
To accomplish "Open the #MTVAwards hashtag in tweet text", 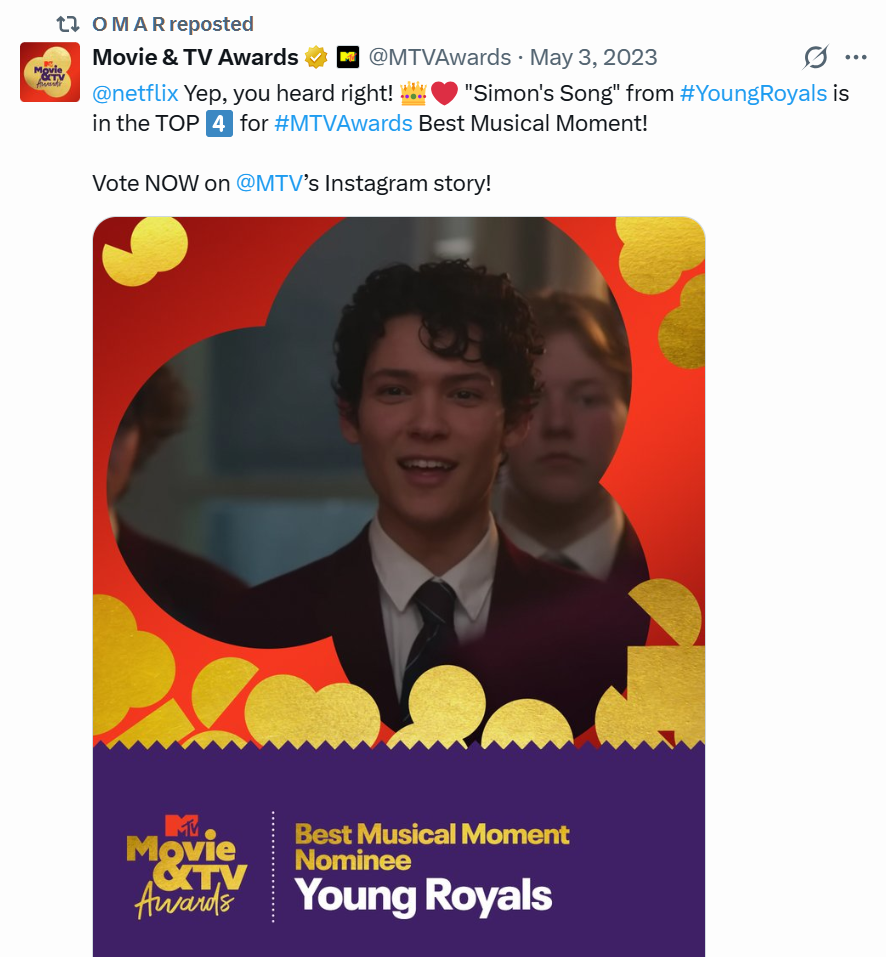I will [x=343, y=124].
